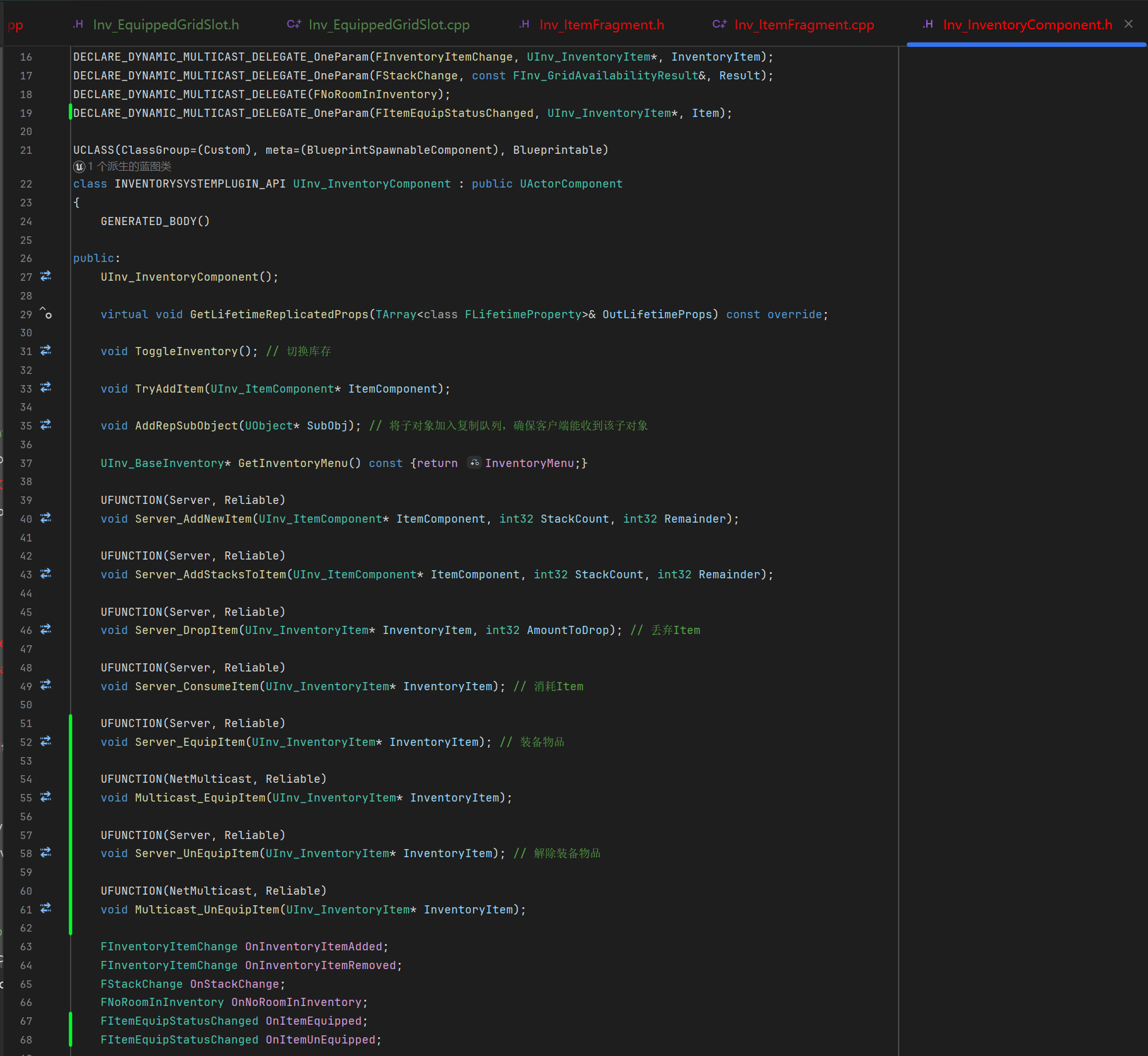Screen dimensions: 1148x1056
Task: Click the gutter navigation icon beside Server_UnEquipItem
Action: [x=46, y=853]
